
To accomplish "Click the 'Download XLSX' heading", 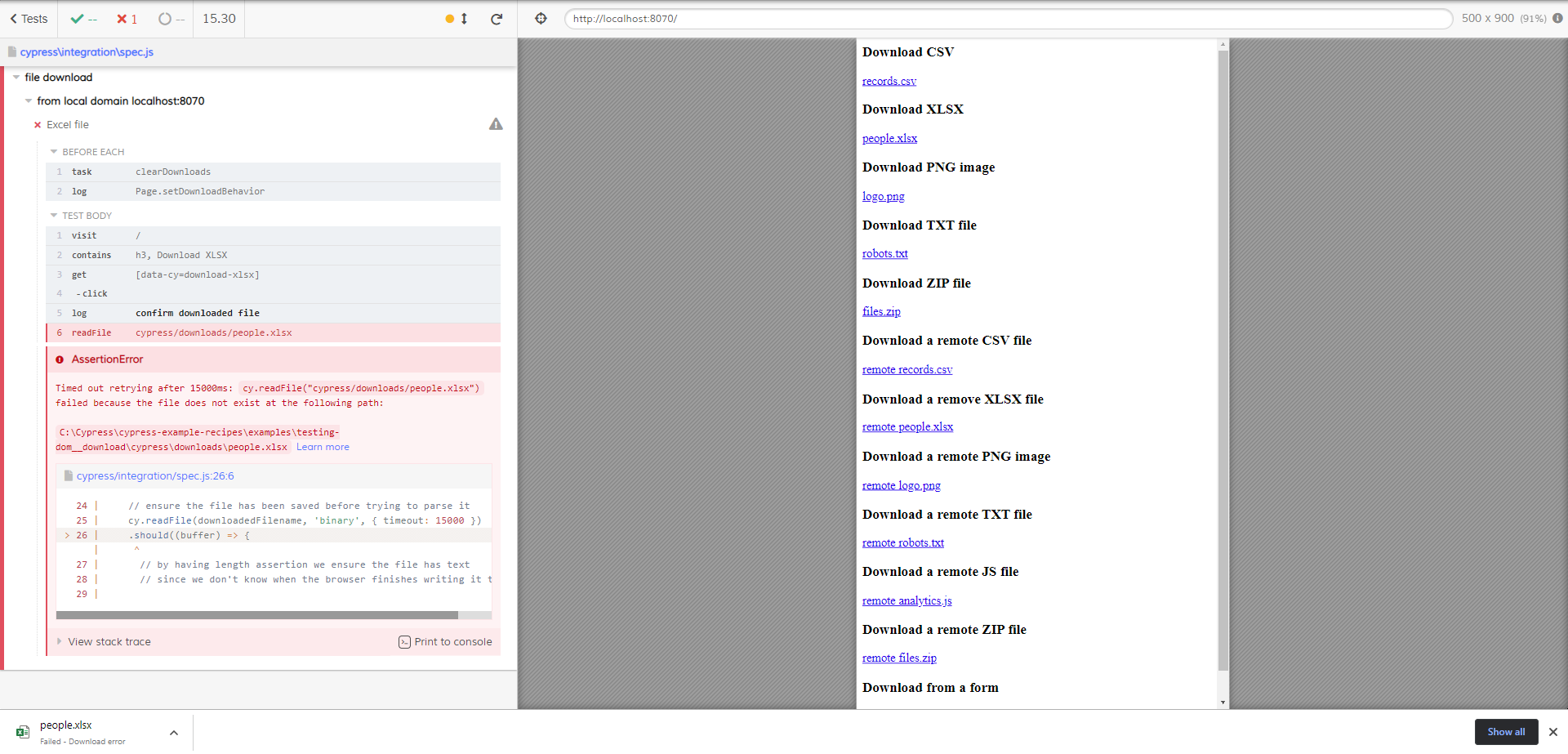I will (x=912, y=109).
